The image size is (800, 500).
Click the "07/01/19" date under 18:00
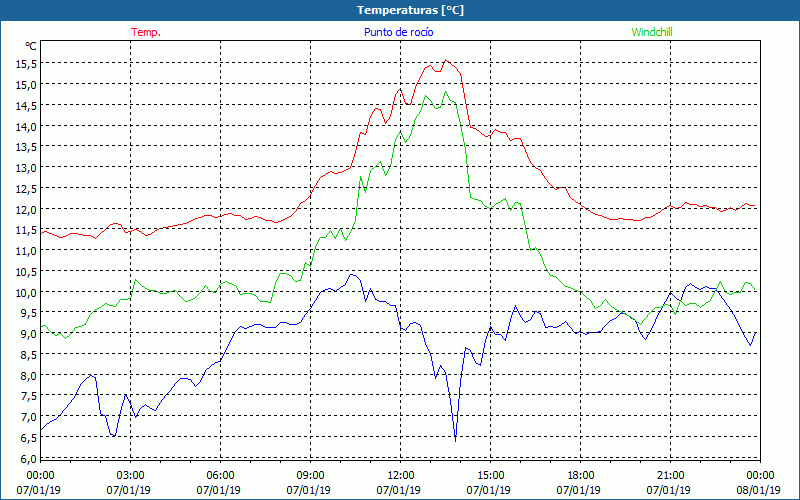coord(579,490)
